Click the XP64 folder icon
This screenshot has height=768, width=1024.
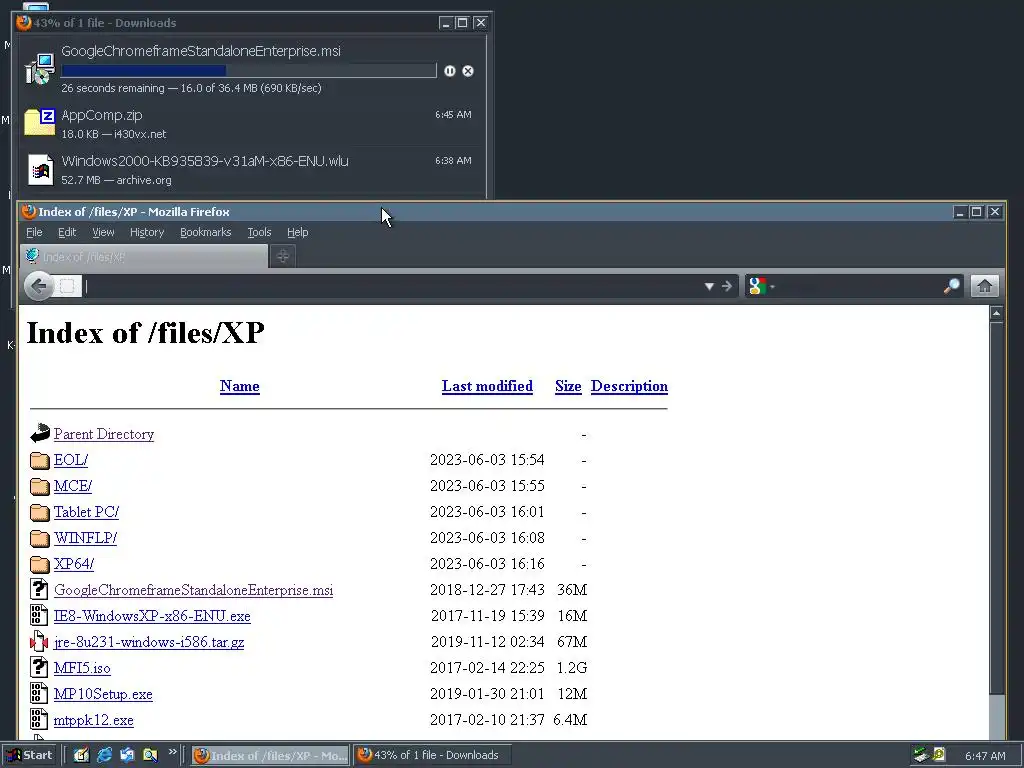coord(40,564)
